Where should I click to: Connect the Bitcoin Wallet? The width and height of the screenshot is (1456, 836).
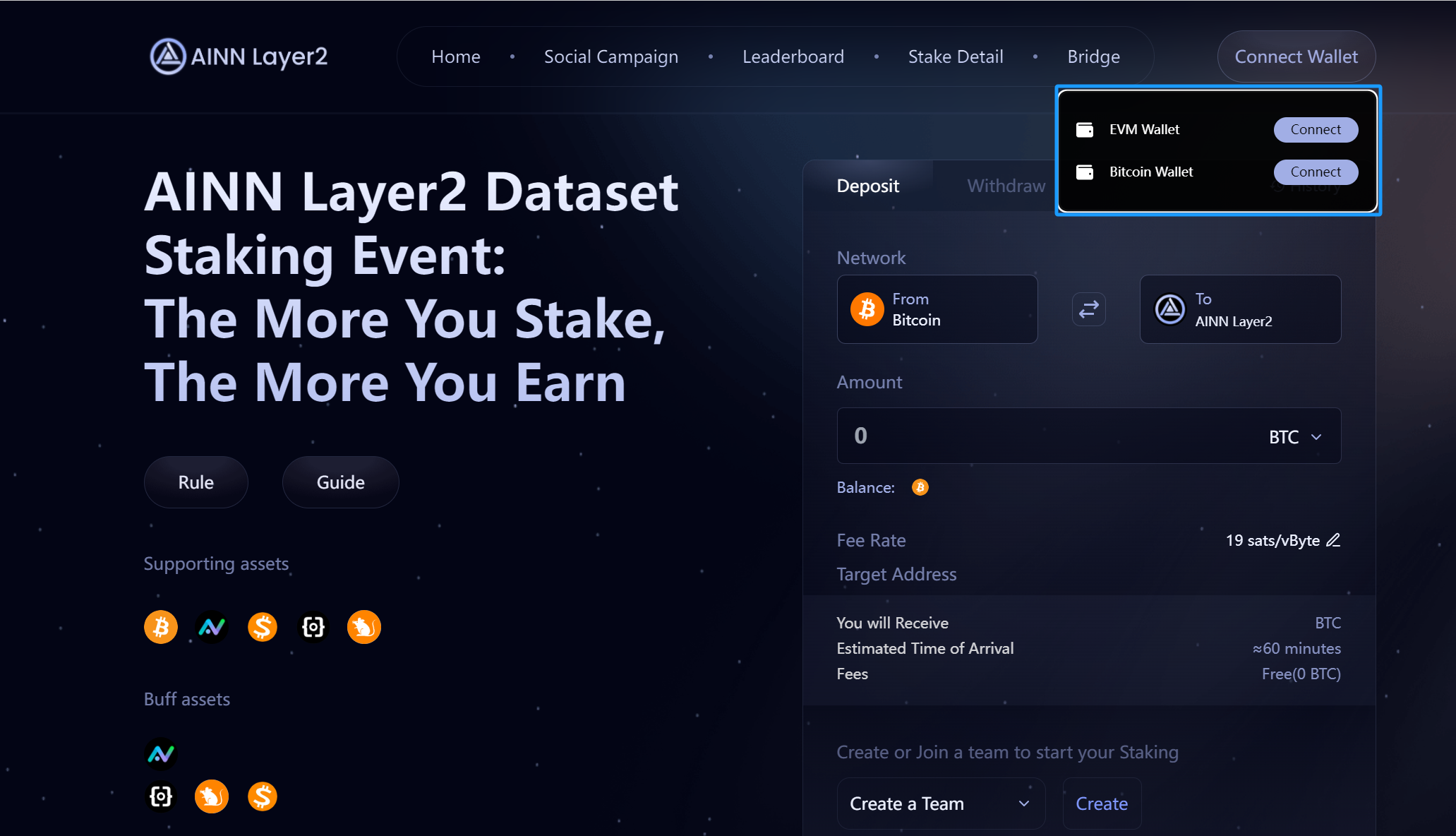pos(1316,172)
